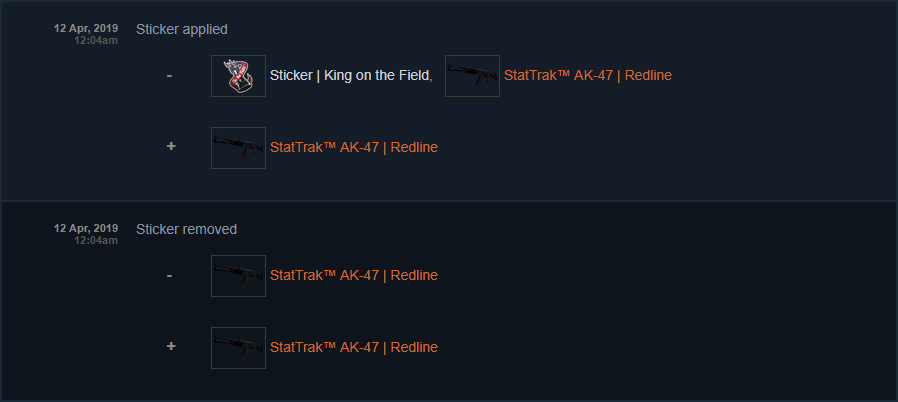Click AK-47 image in Sticker applied plus row

(238, 148)
